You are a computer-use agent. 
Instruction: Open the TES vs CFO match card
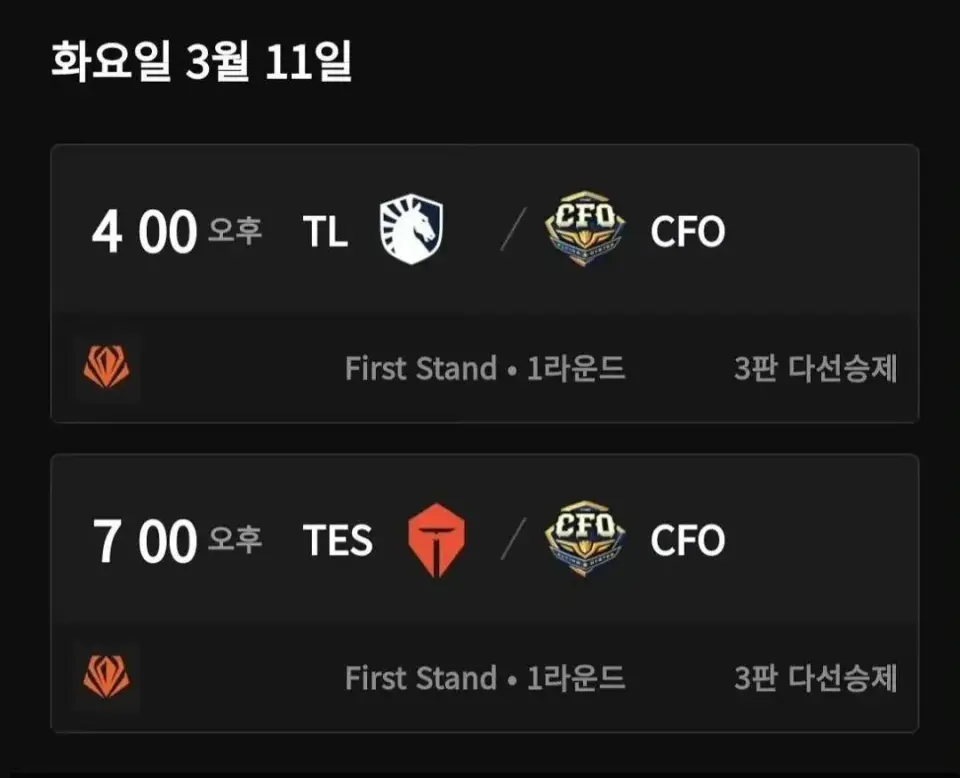click(484, 593)
